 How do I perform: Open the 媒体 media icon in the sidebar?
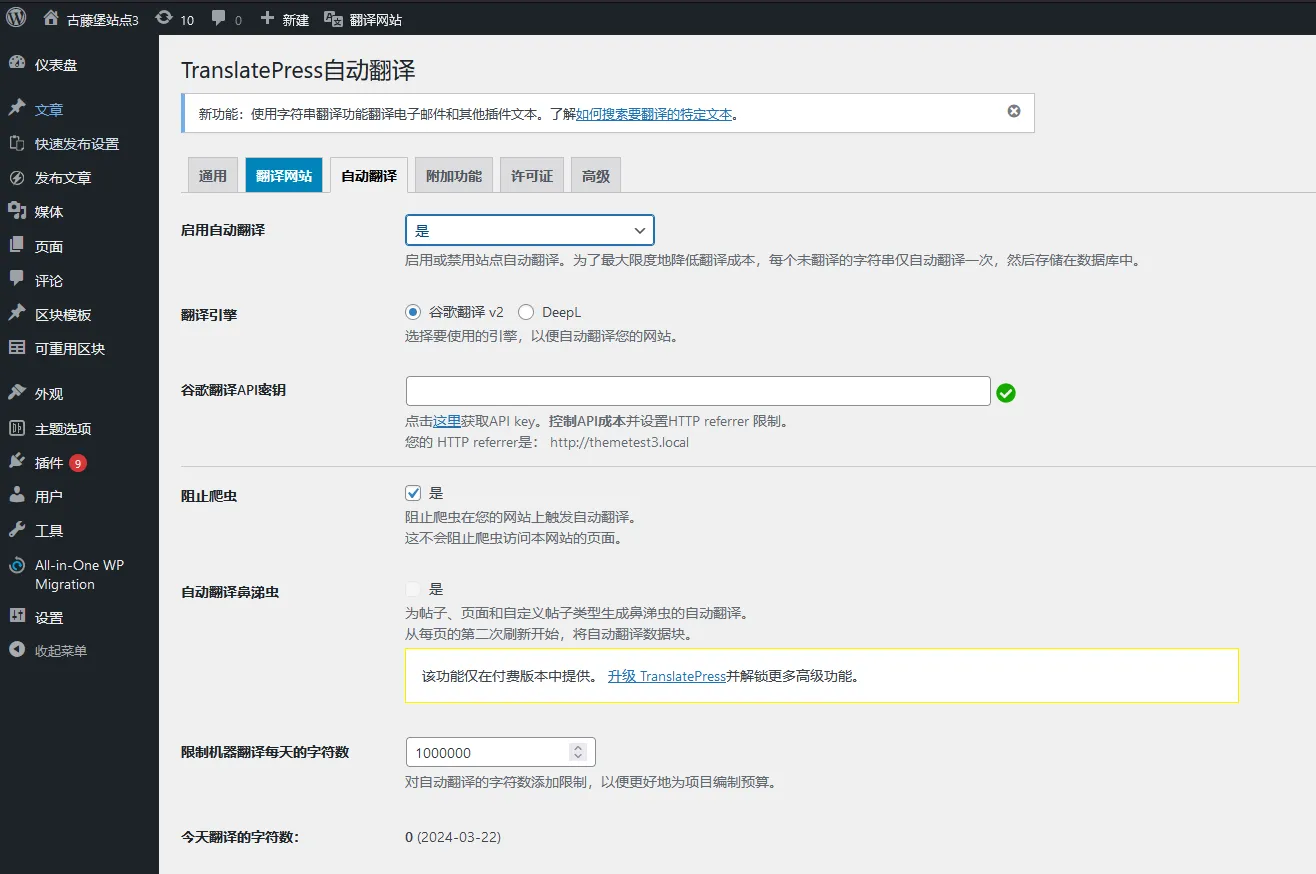click(x=17, y=211)
